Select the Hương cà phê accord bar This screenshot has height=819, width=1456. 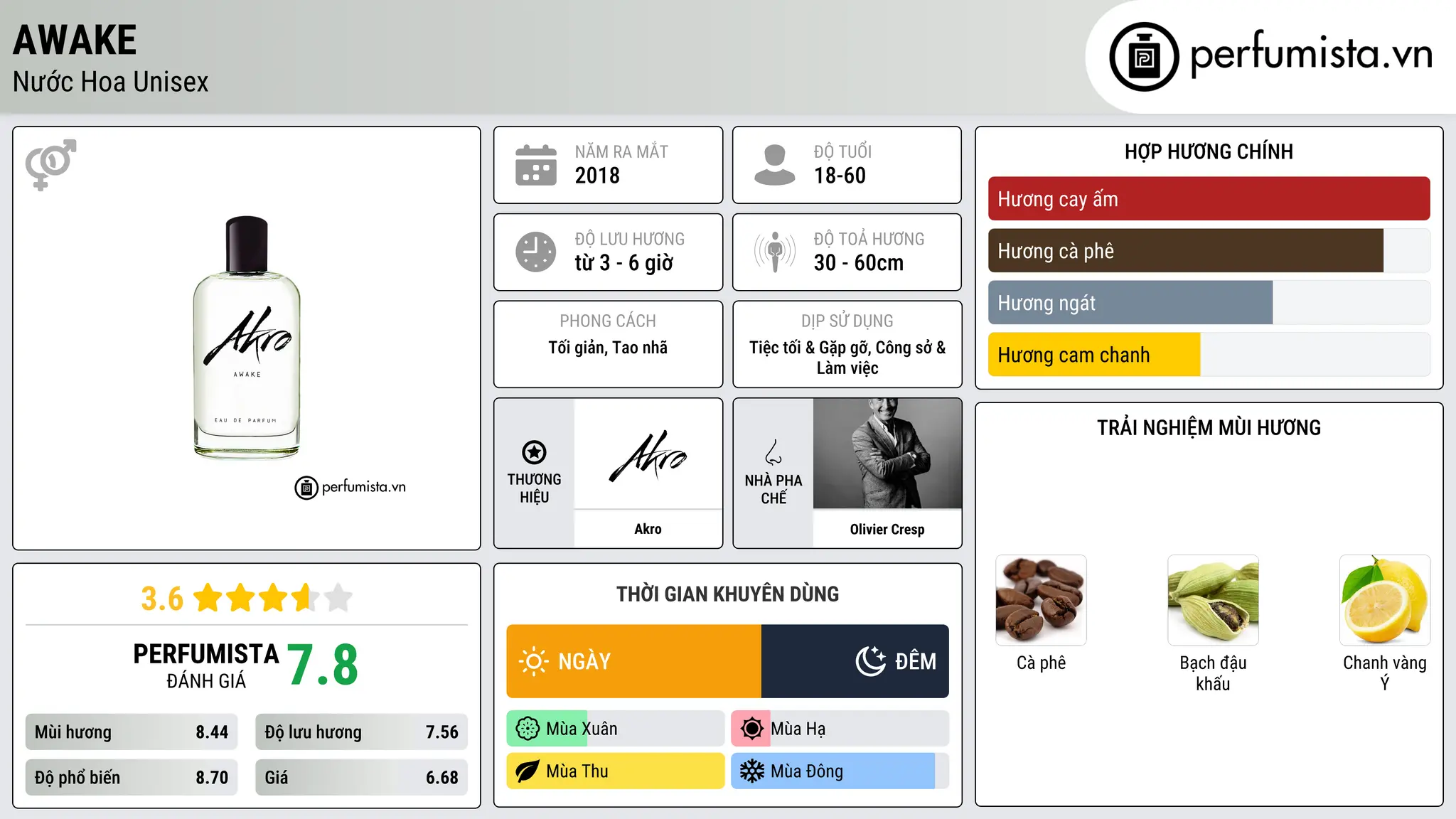[x=1209, y=251]
